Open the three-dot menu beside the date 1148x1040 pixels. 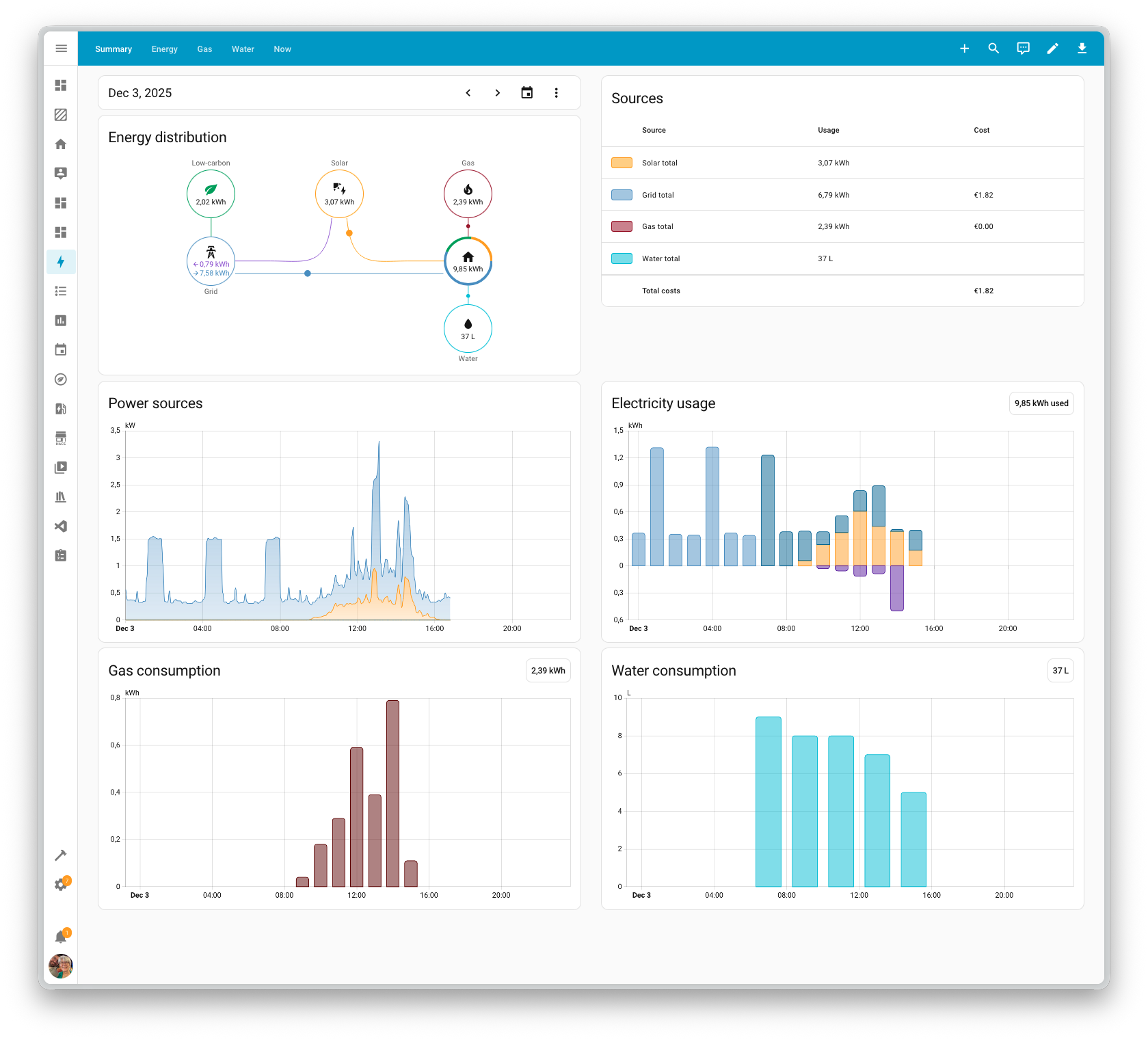coord(557,92)
